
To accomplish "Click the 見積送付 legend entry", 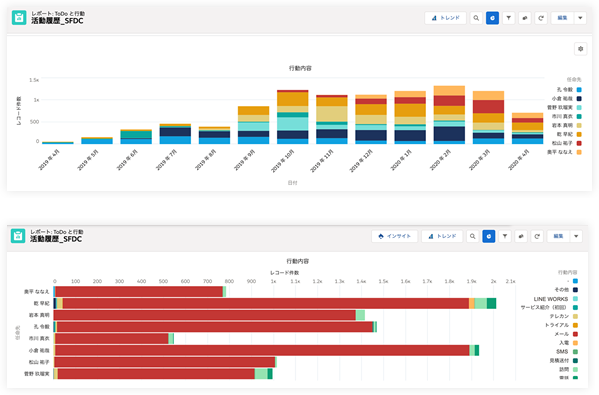I will coord(563,360).
